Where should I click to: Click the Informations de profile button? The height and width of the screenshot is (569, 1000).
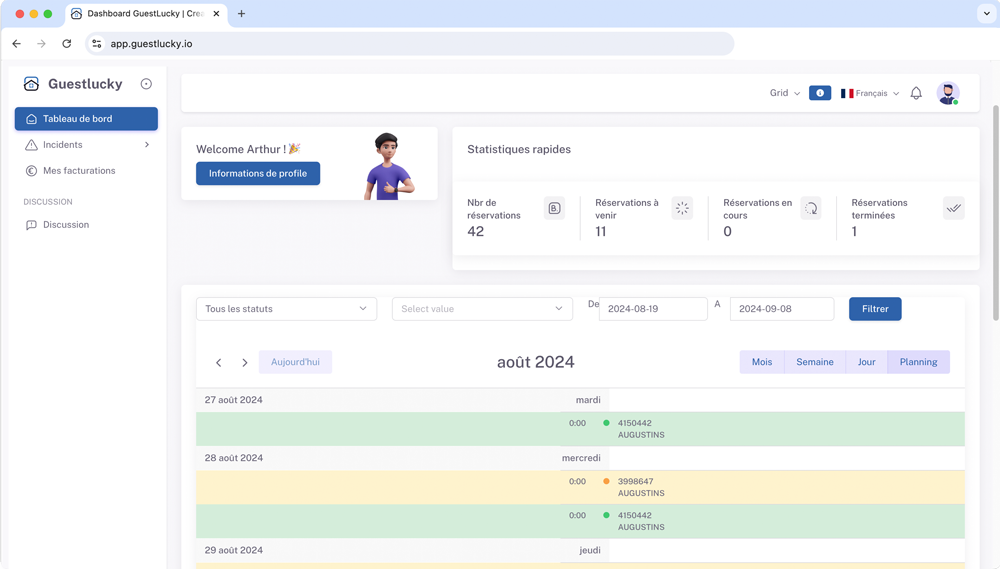point(258,173)
